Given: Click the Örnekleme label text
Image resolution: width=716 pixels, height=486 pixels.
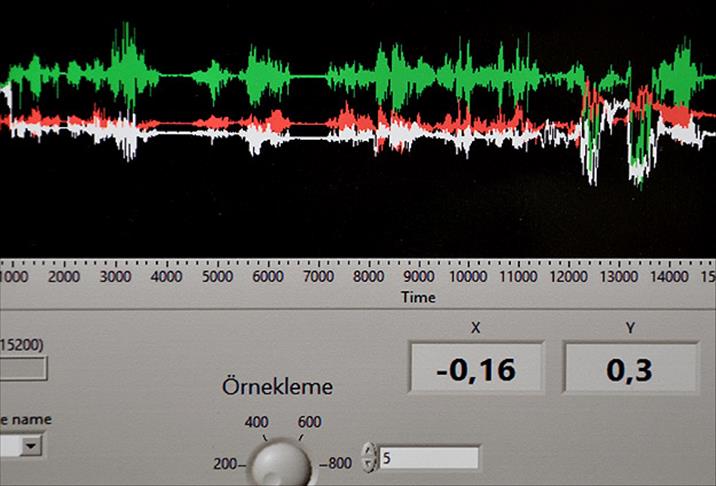Looking at the screenshot, I should [x=278, y=386].
